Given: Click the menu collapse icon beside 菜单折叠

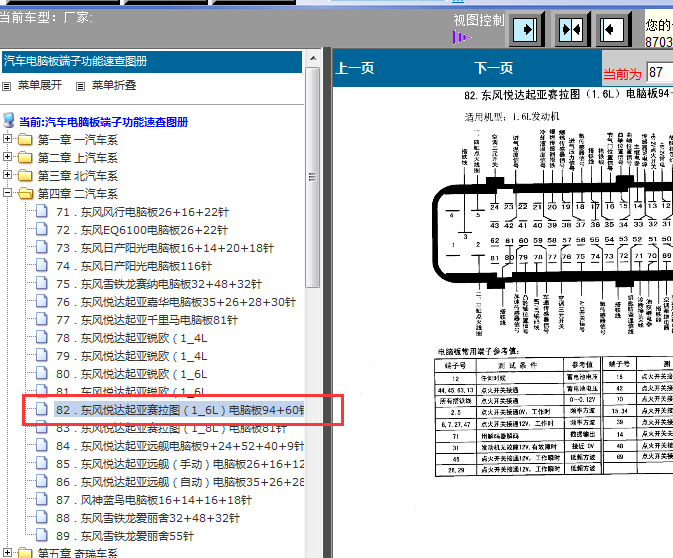Looking at the screenshot, I should [x=80, y=86].
